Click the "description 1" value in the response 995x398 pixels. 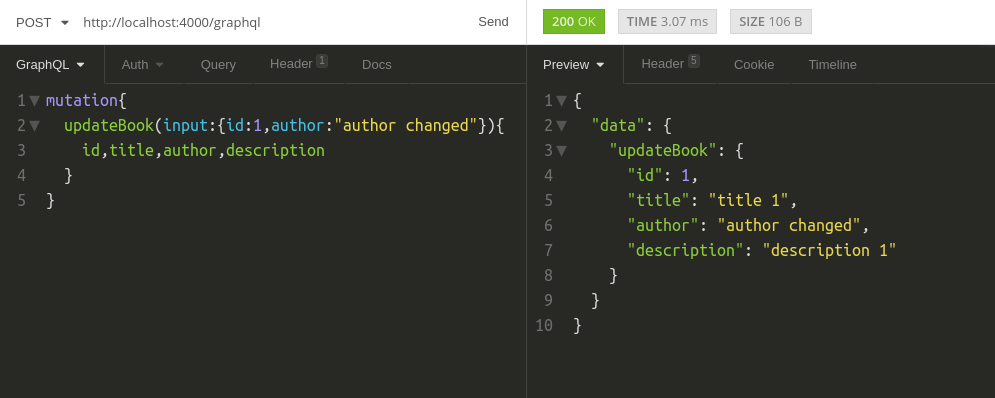[830, 250]
